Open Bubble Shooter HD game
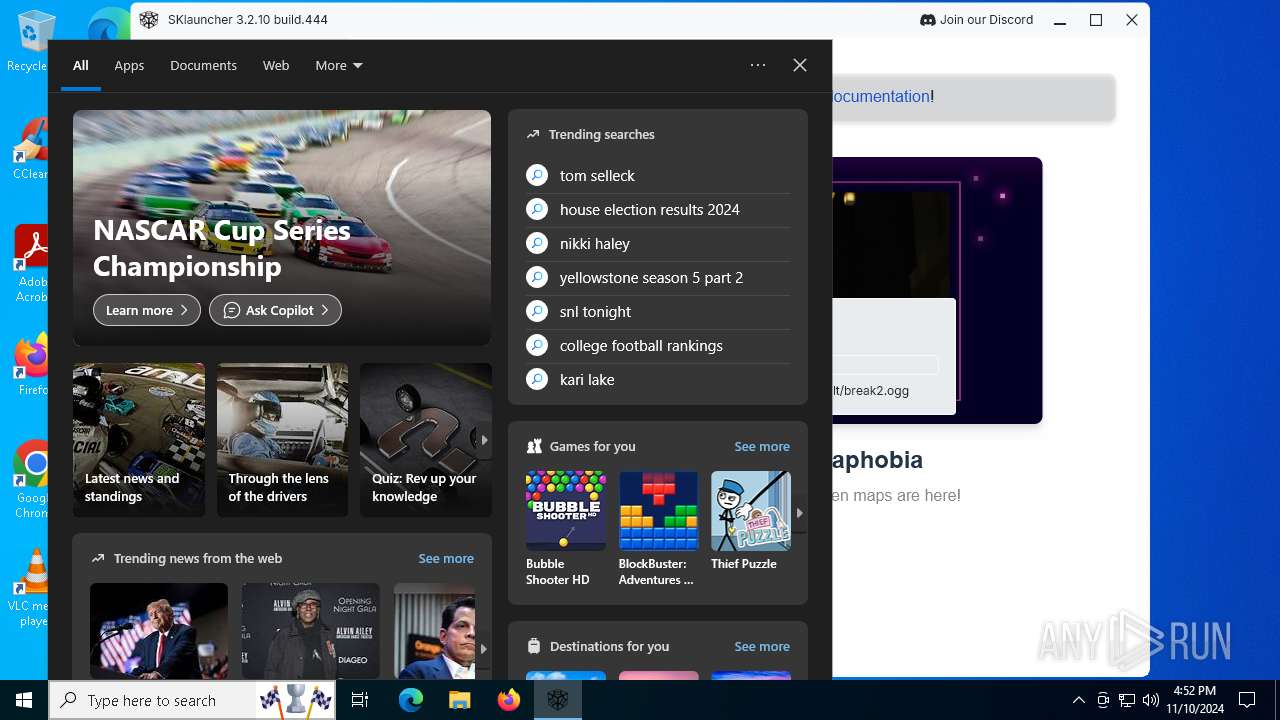The width and height of the screenshot is (1280, 720). click(x=565, y=529)
